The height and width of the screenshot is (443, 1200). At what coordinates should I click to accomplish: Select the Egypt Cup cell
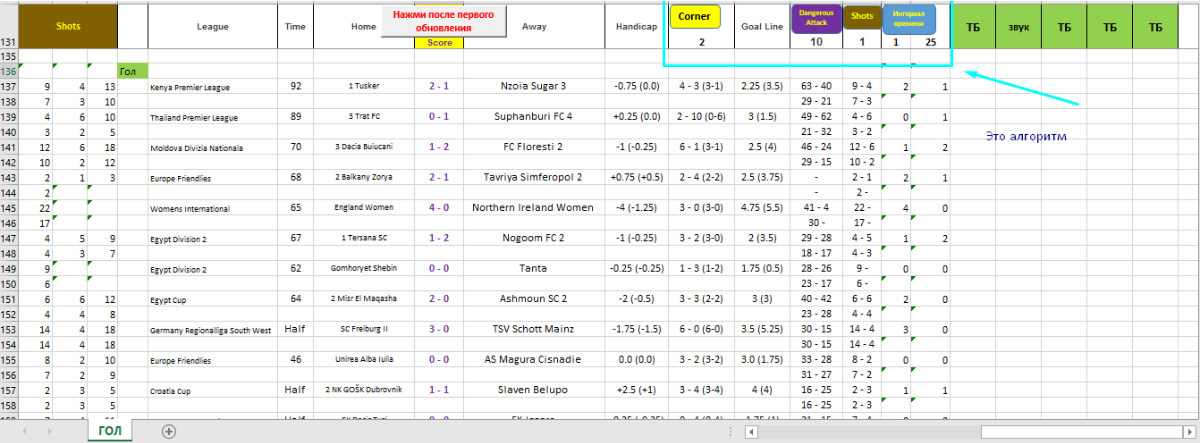click(212, 299)
